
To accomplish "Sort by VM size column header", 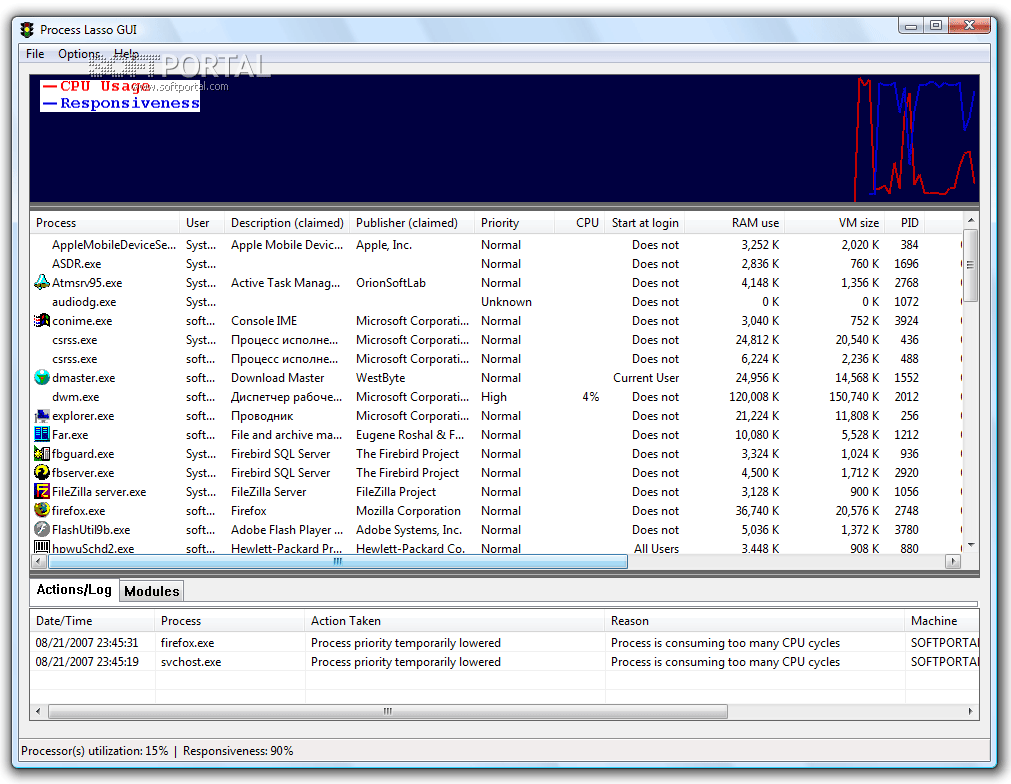I will click(x=834, y=223).
